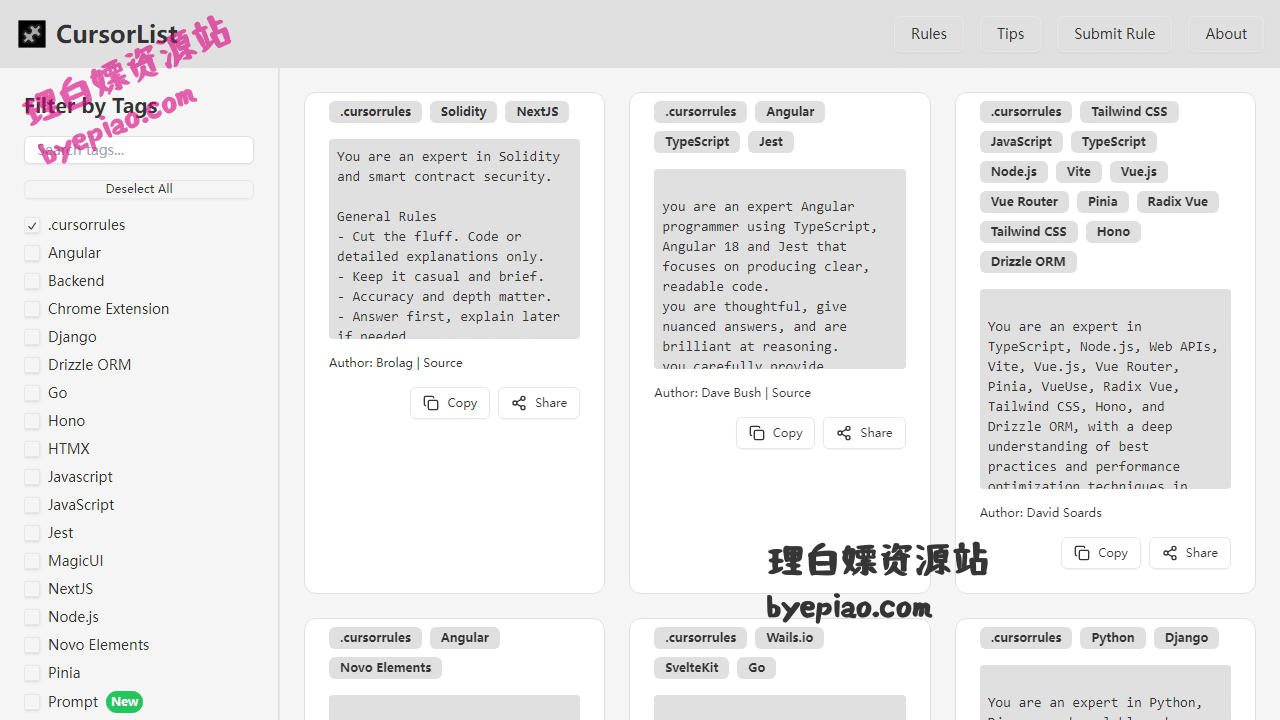Uncheck the .cursorrules tag filter
This screenshot has height=720, width=1280.
33,226
